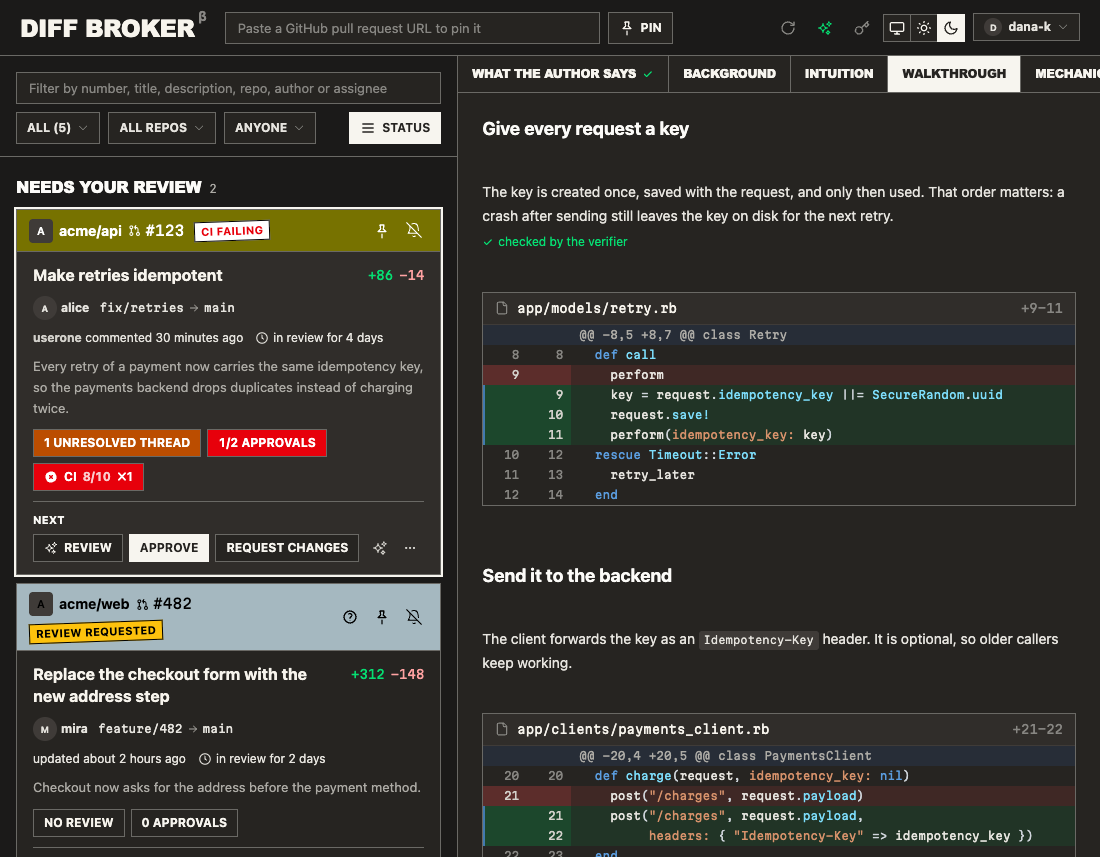Click the REQUEST CHANGES button
Viewport: 1100px width, 857px height.
[x=287, y=548]
